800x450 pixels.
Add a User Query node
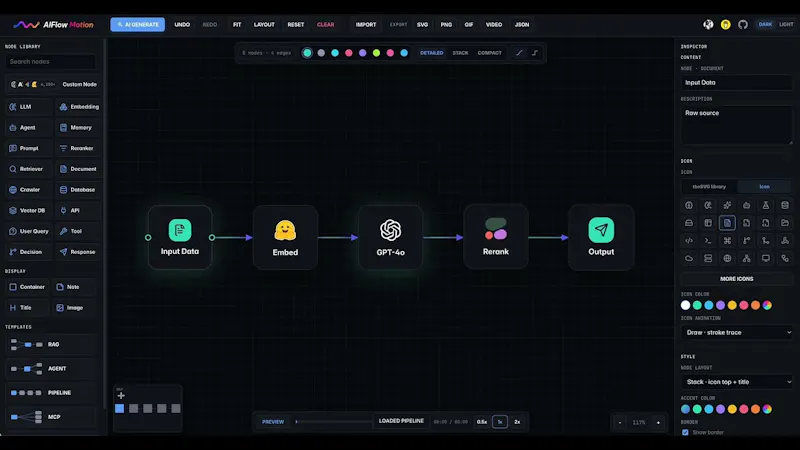(29, 231)
